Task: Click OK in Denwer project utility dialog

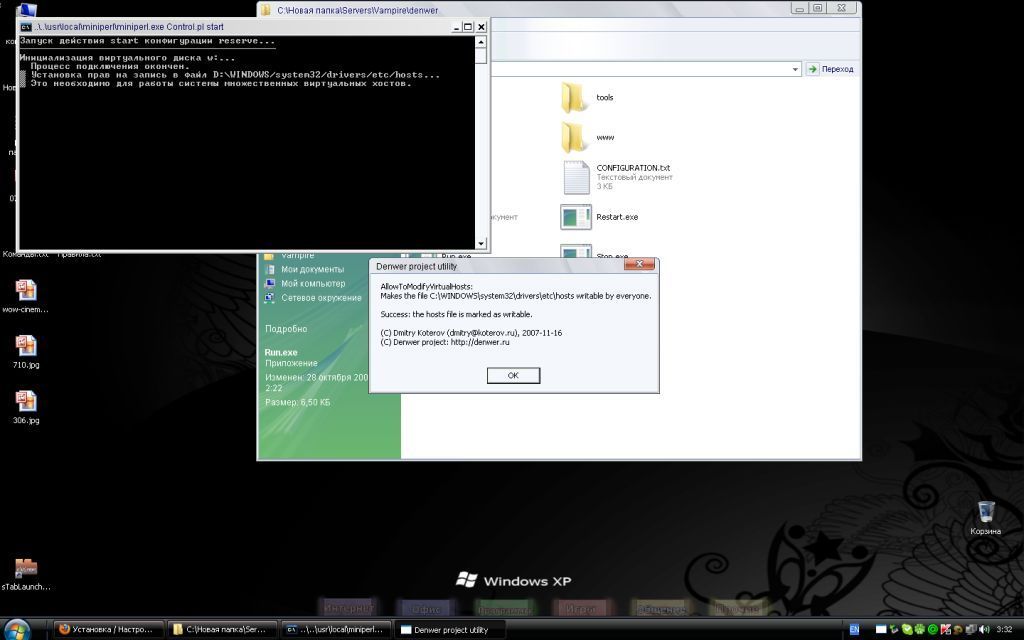Action: (513, 376)
